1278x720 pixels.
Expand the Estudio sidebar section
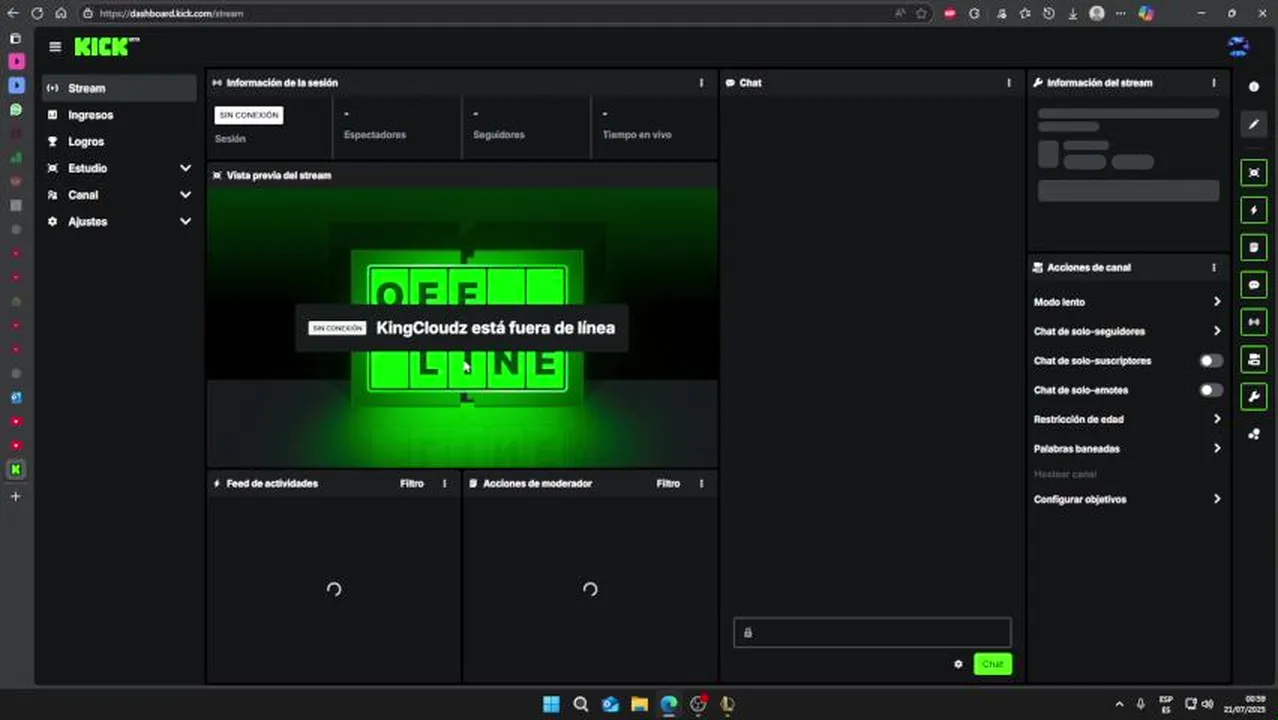(x=185, y=168)
